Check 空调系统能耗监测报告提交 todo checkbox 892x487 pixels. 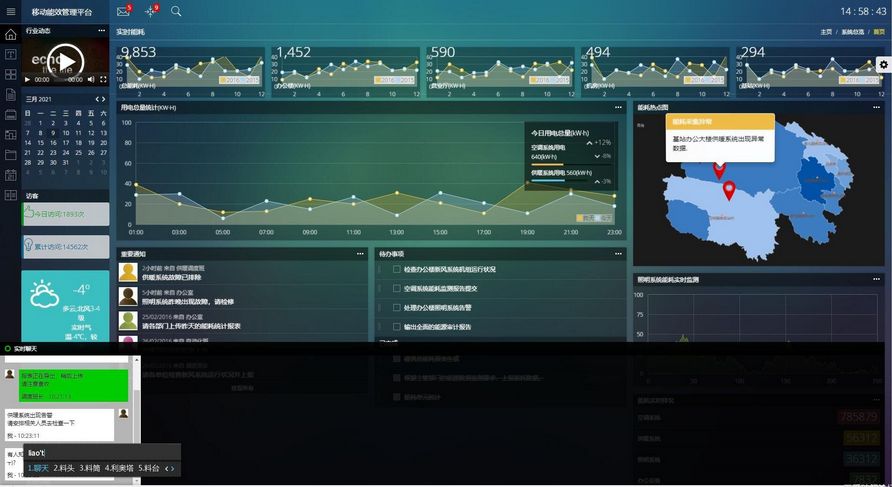(x=397, y=288)
